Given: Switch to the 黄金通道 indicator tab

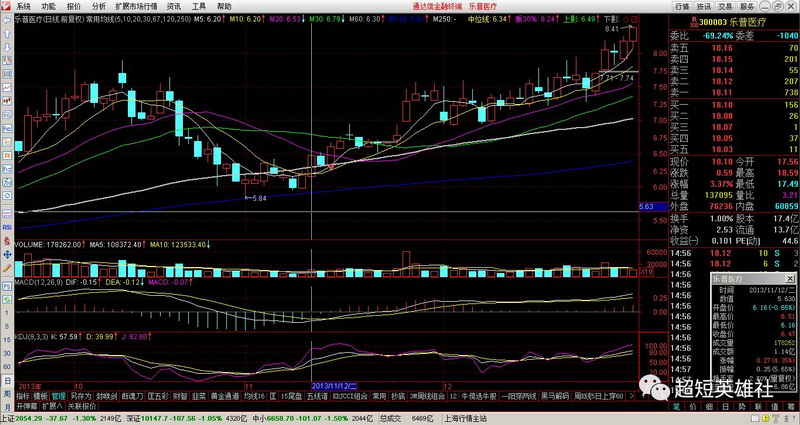Looking at the screenshot, I should (220, 396).
